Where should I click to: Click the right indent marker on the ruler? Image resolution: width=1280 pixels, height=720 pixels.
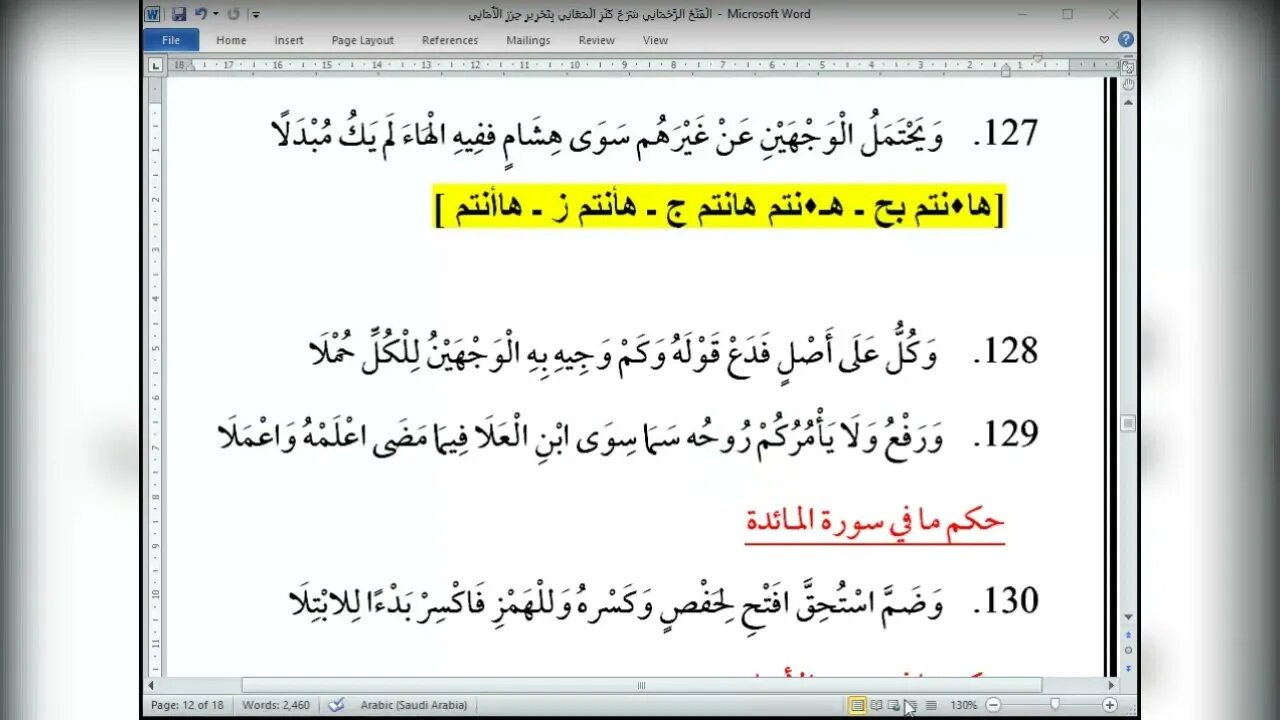pos(1006,69)
